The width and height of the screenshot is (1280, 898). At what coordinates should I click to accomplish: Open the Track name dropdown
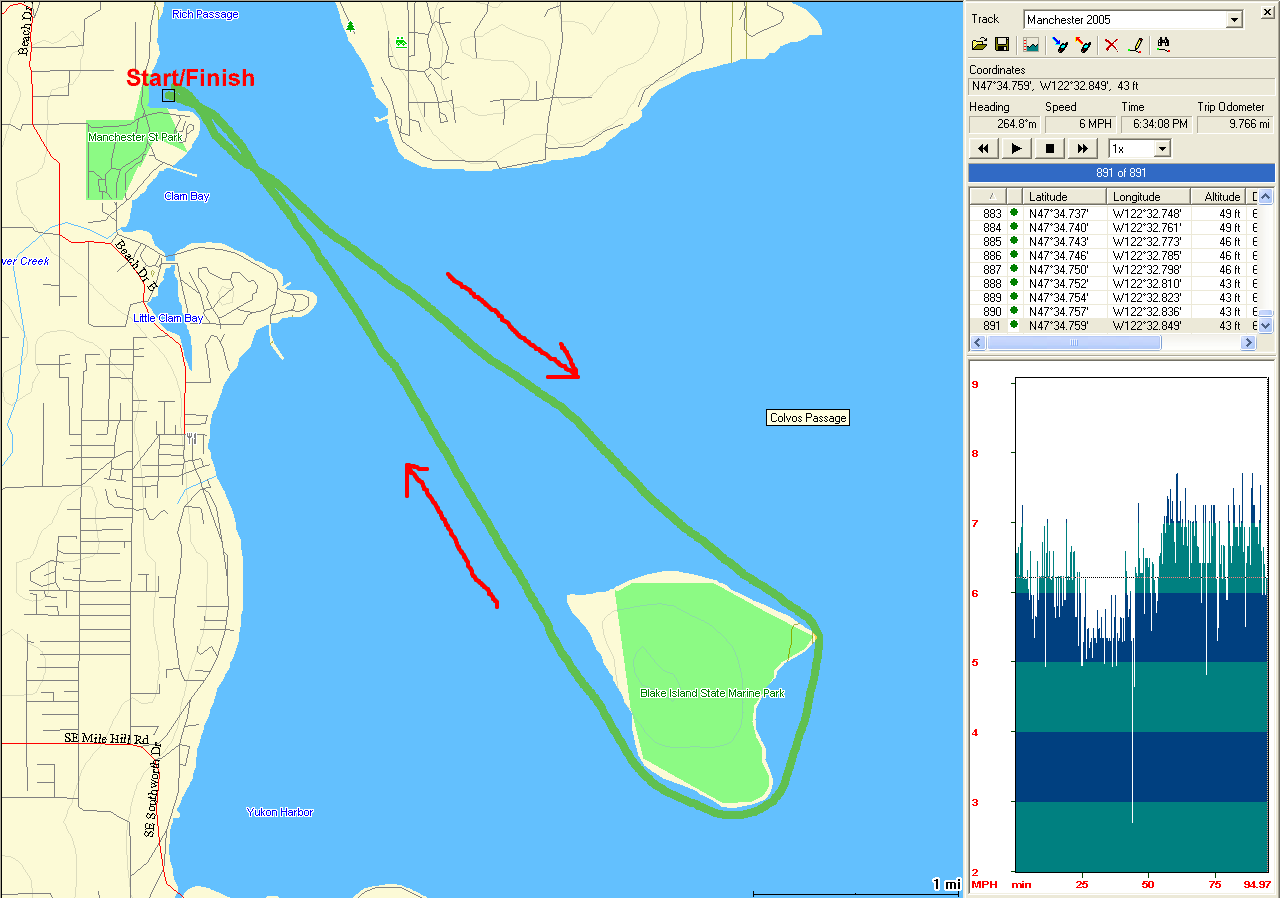point(1234,20)
